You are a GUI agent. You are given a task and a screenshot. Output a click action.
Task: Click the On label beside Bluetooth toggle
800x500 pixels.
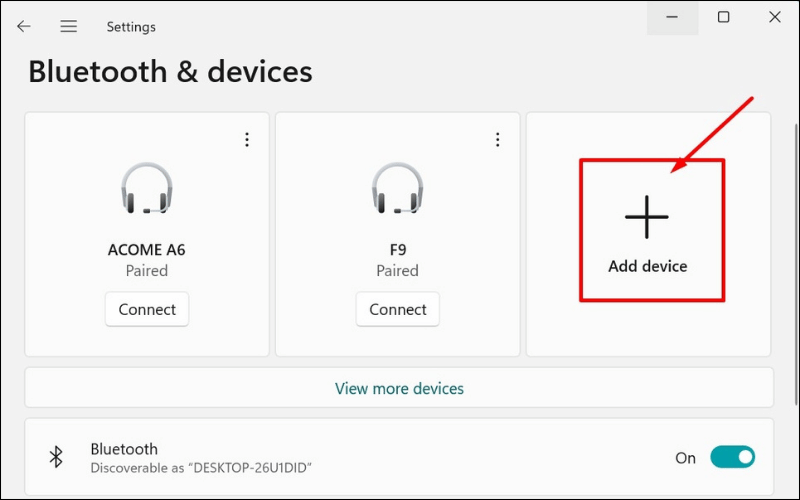(685, 458)
